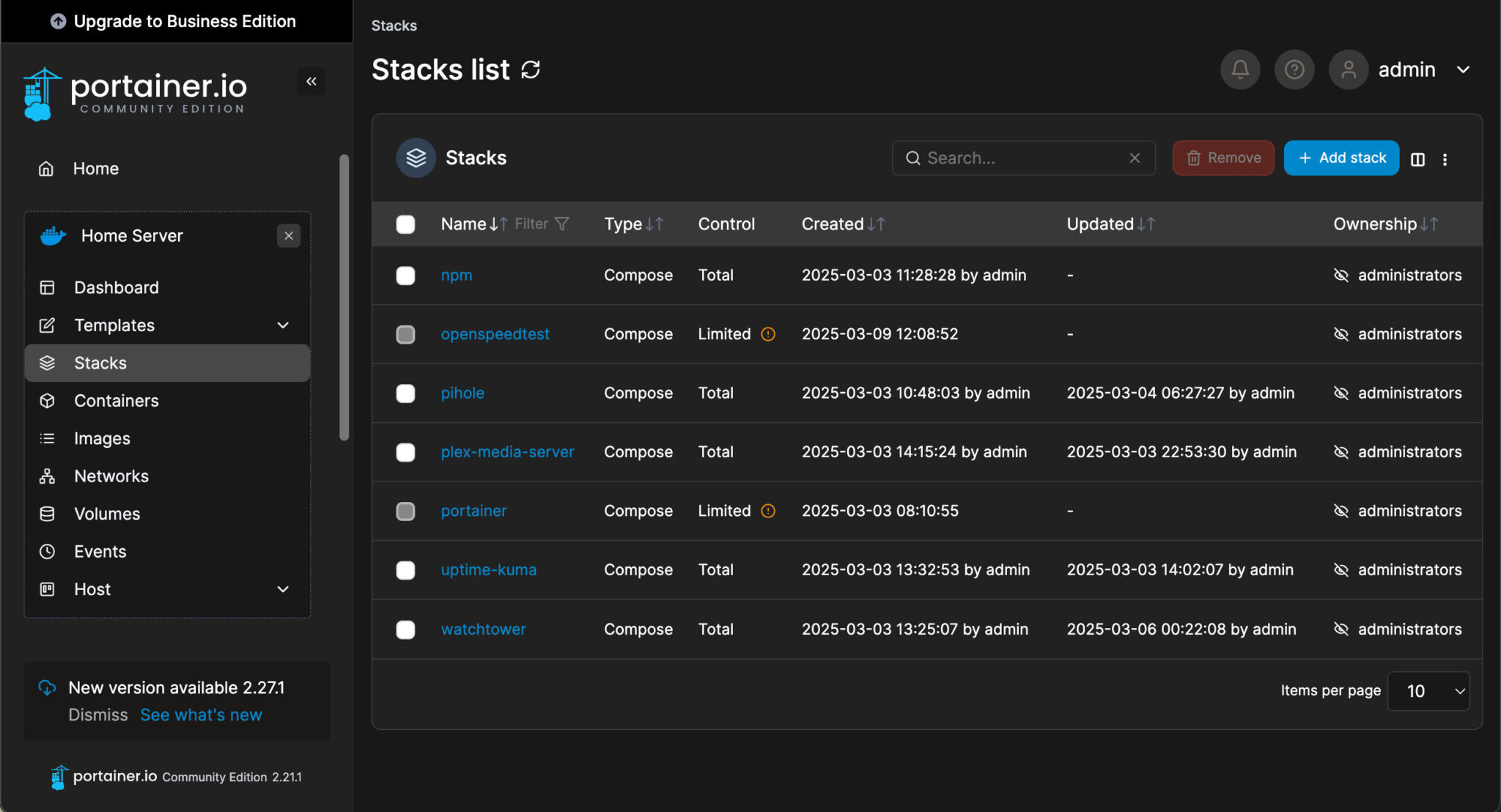Screen dimensions: 1501x812
Task: Click the refresh icon beside Stacks list
Action: coord(531,70)
